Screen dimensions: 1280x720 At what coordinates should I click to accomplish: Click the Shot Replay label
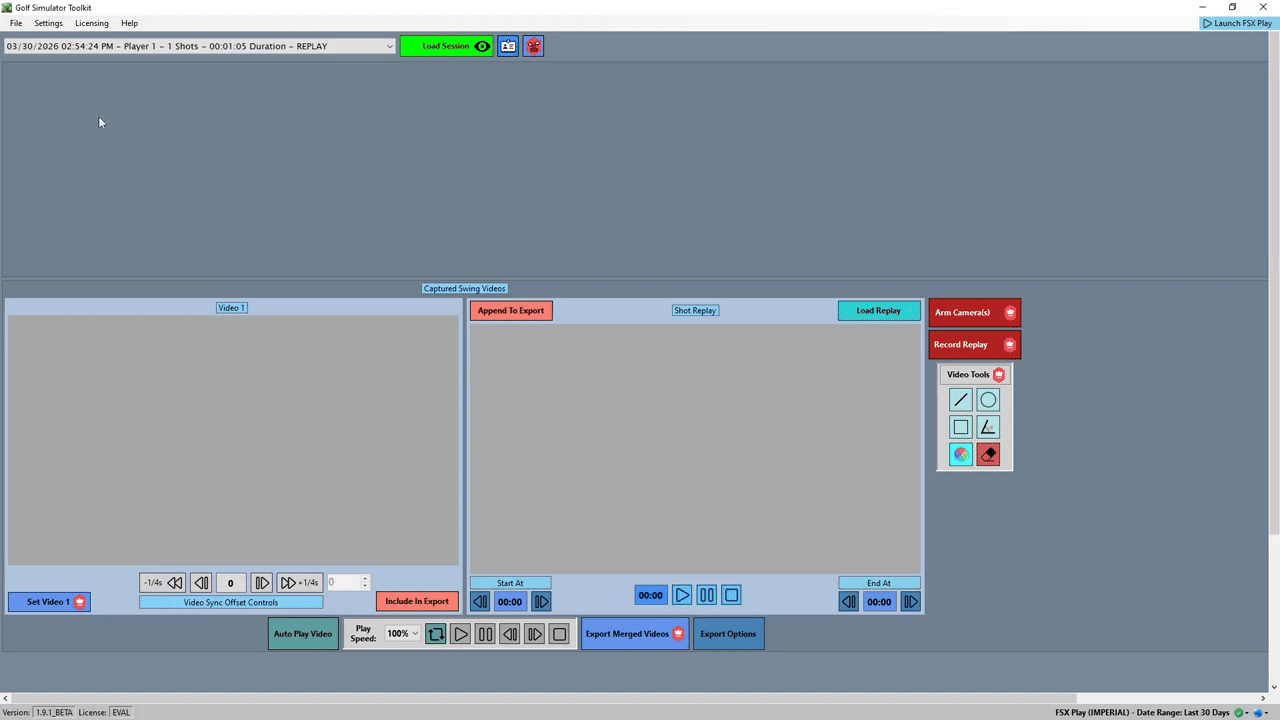[695, 311]
